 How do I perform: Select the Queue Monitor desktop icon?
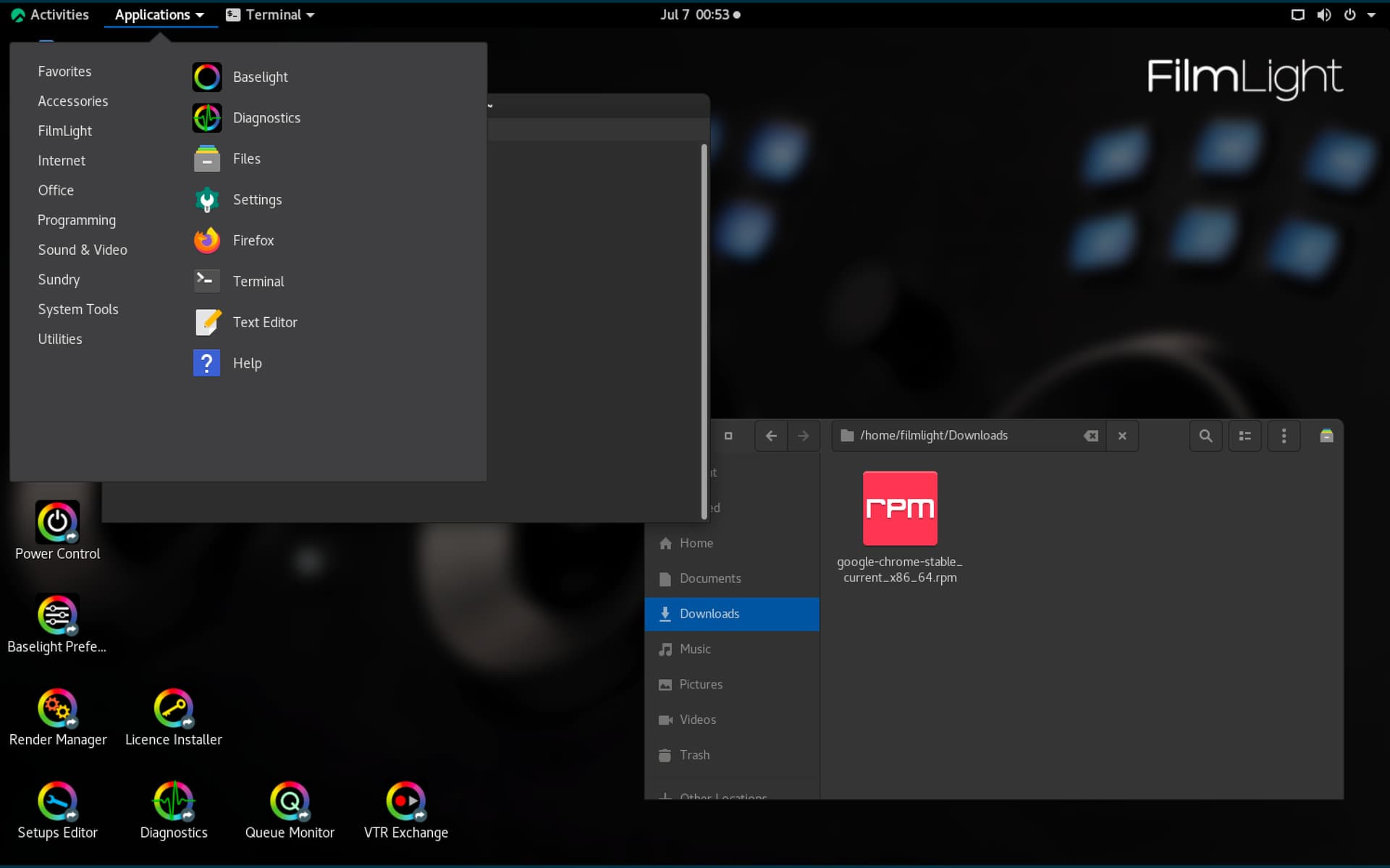pos(290,810)
